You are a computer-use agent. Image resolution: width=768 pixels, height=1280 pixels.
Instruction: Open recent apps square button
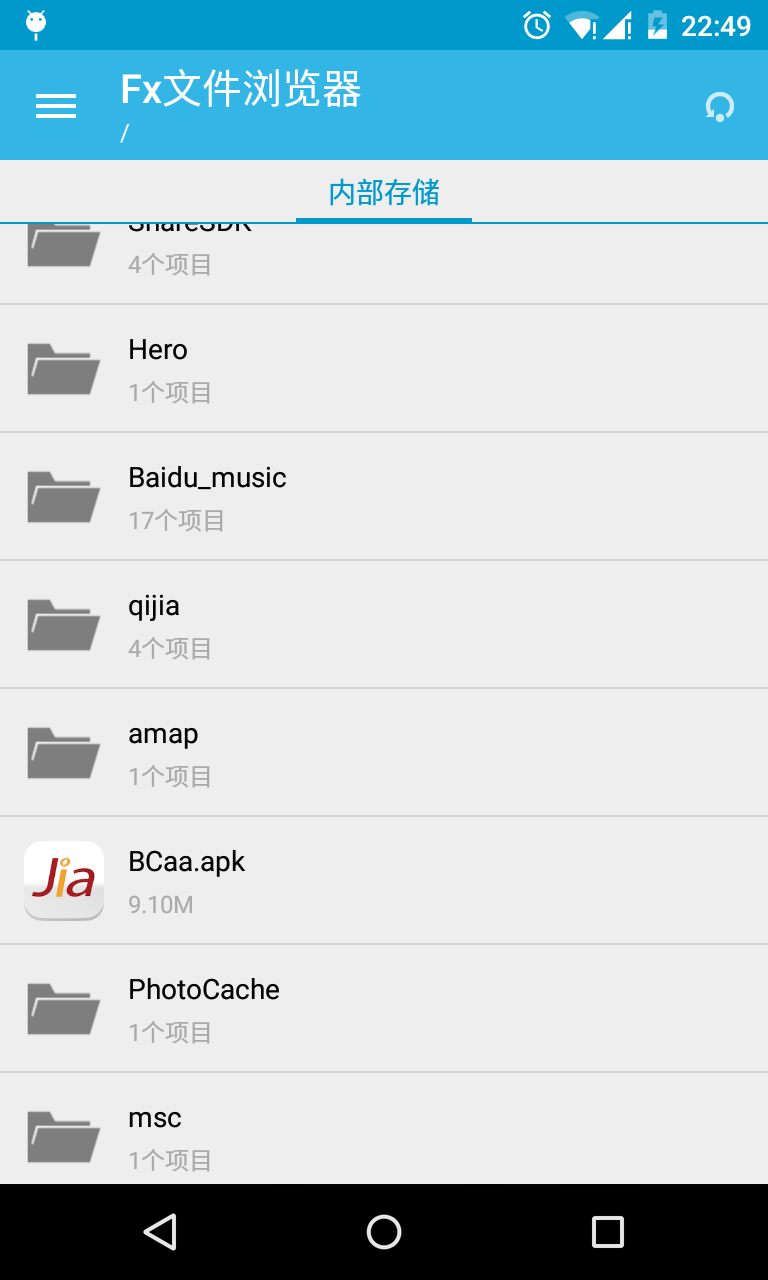click(x=608, y=1232)
